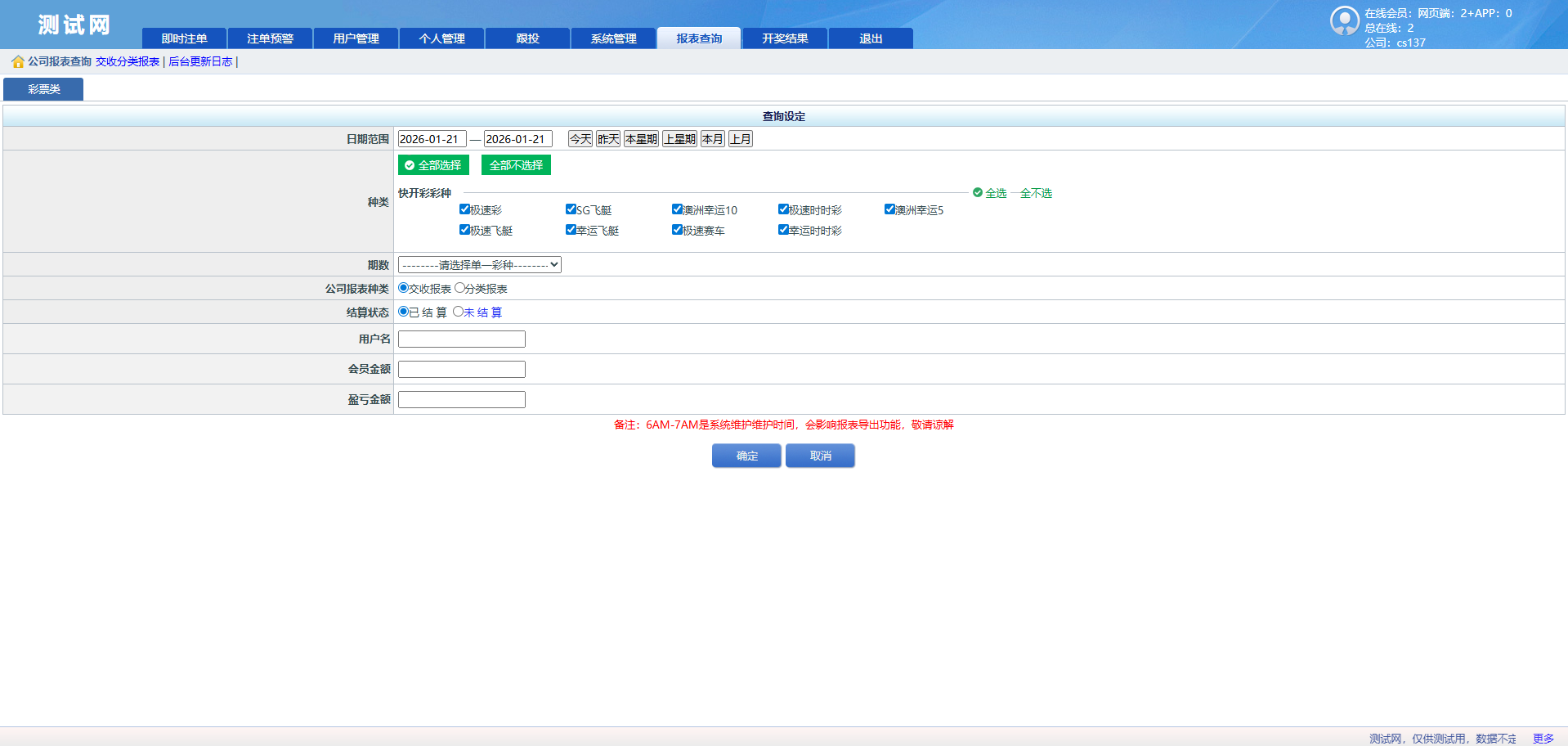Toggle the SG飞艇 checkbox

(571, 209)
